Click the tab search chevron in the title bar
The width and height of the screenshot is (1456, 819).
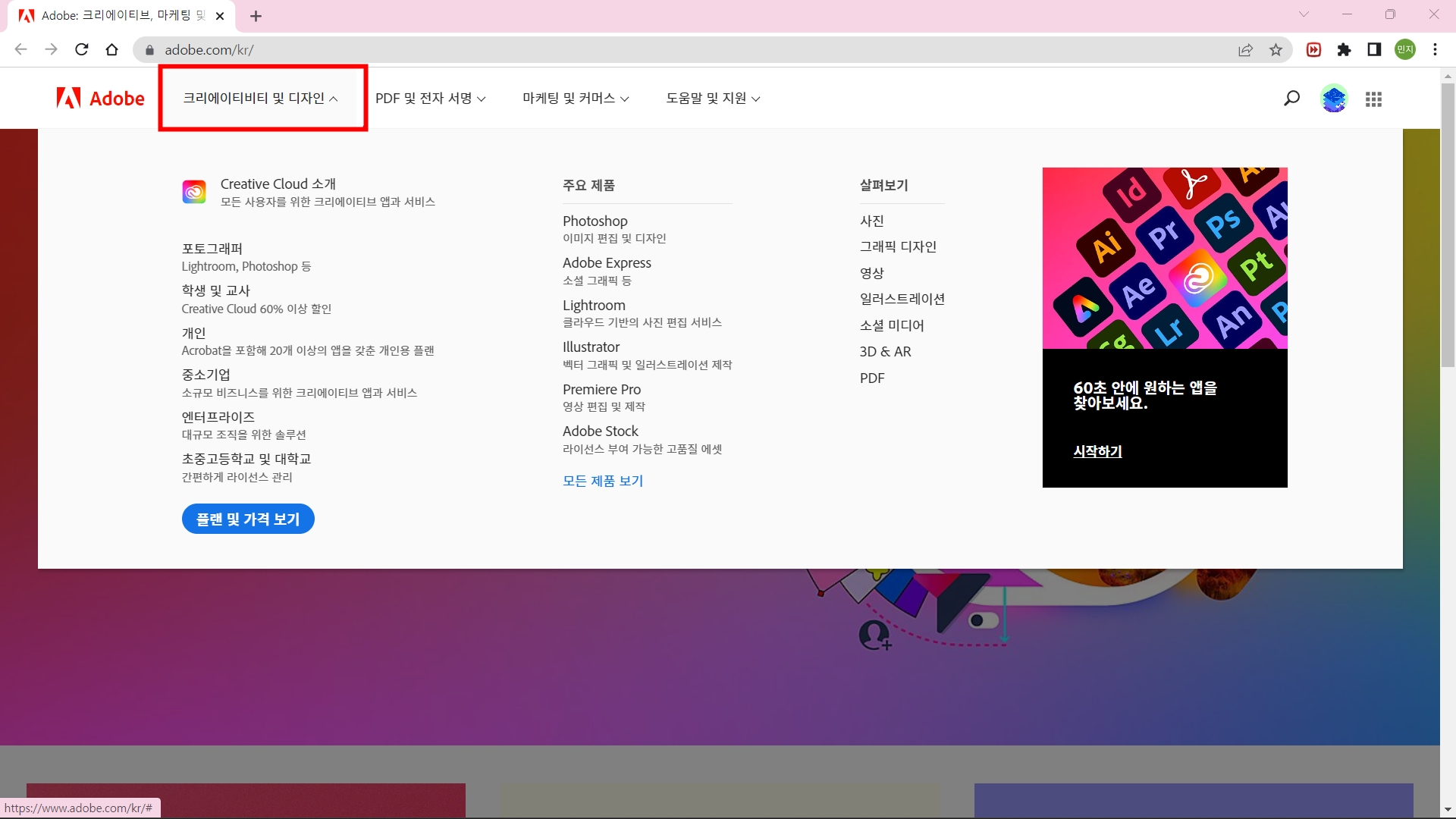pyautogui.click(x=1304, y=14)
